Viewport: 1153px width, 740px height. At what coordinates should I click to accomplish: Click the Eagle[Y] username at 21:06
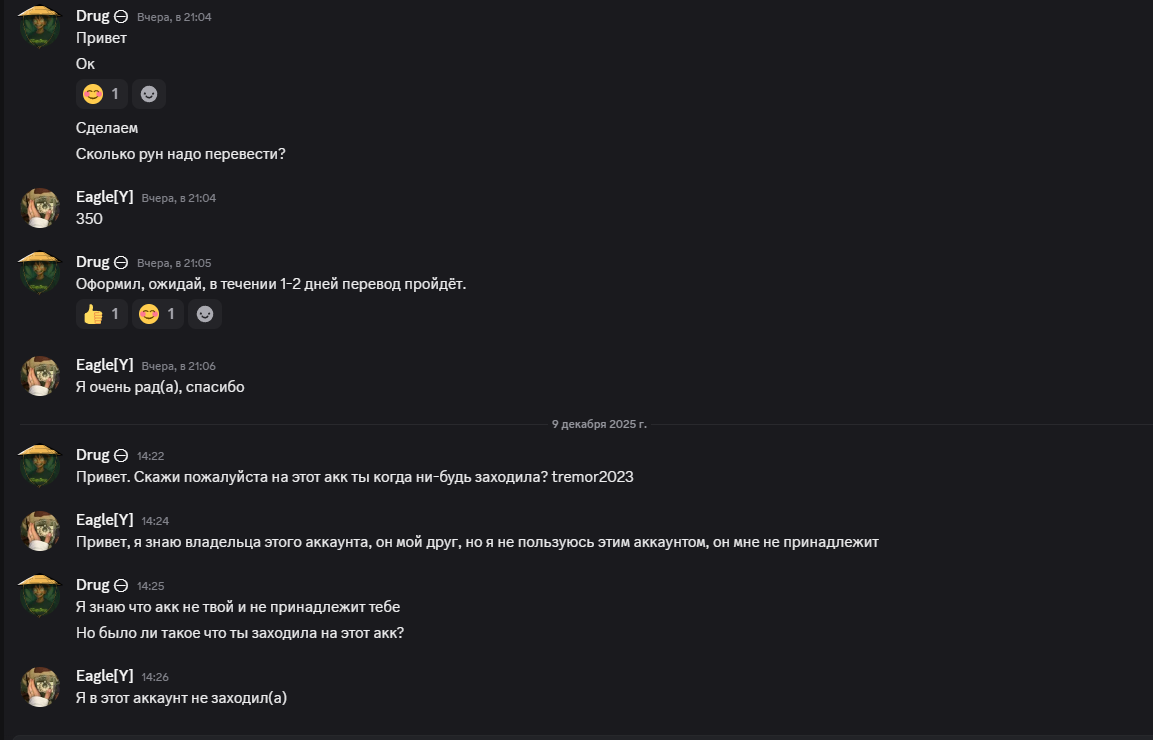[x=105, y=365]
